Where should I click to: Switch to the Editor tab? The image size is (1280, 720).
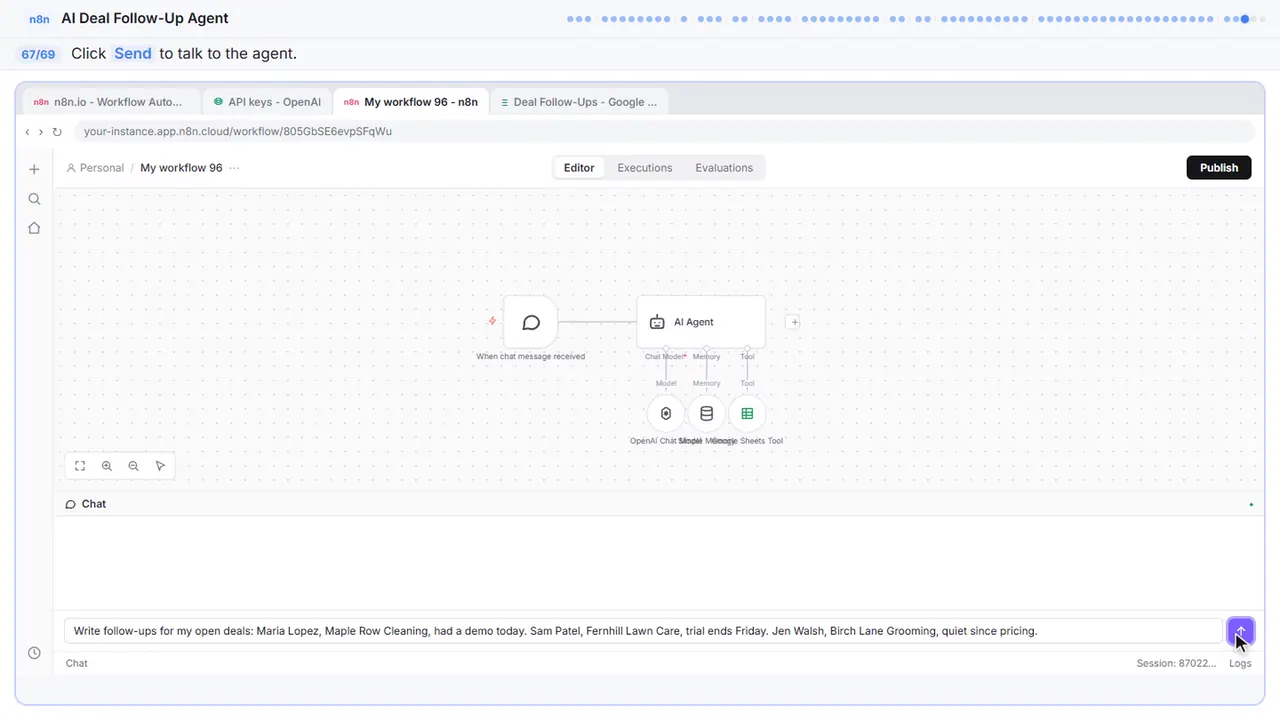[x=579, y=168]
